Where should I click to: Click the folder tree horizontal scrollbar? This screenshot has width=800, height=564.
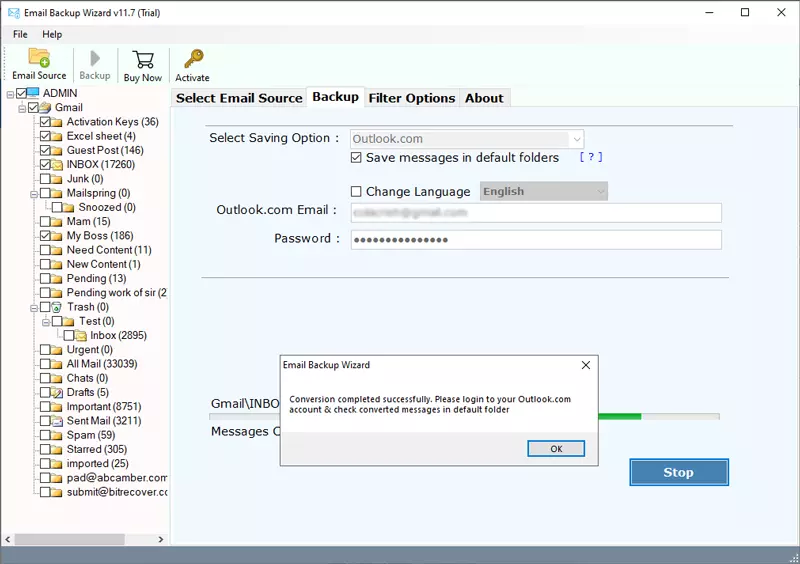pos(69,540)
